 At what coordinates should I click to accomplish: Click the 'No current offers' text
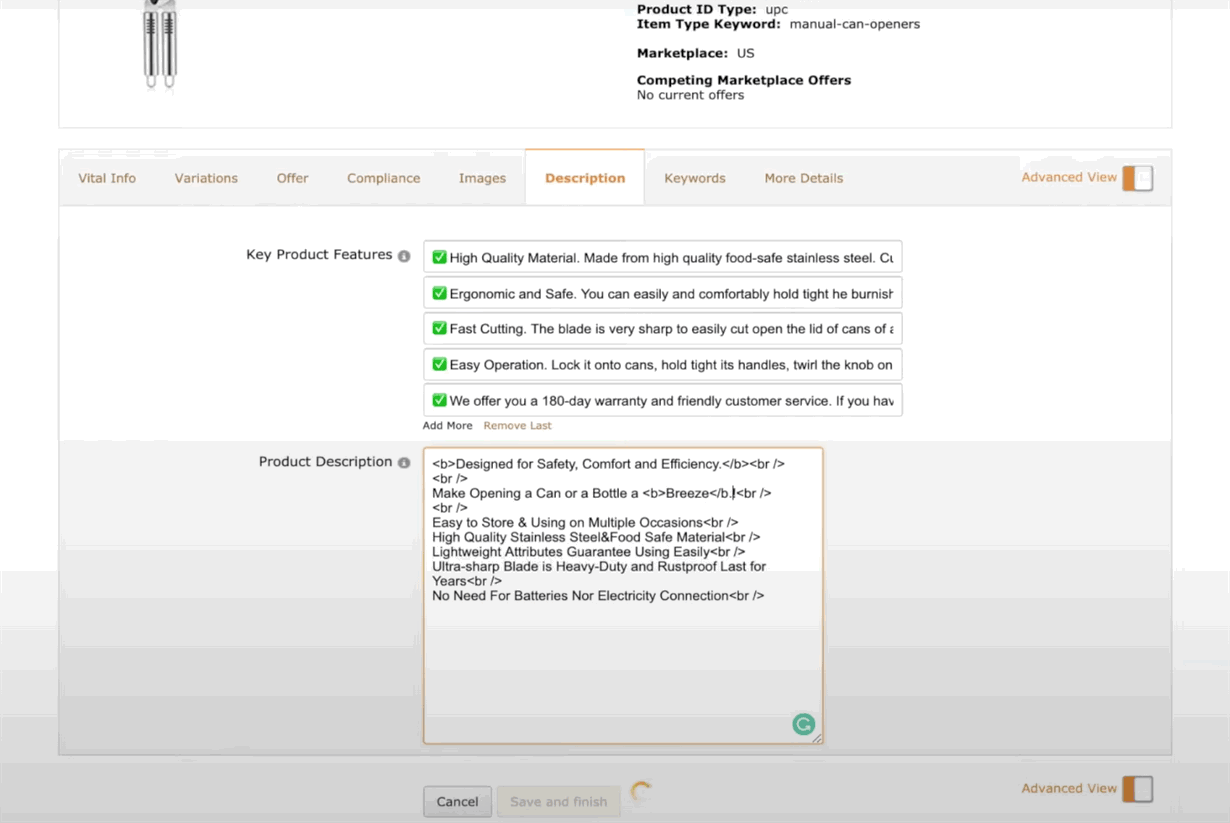[x=690, y=95]
